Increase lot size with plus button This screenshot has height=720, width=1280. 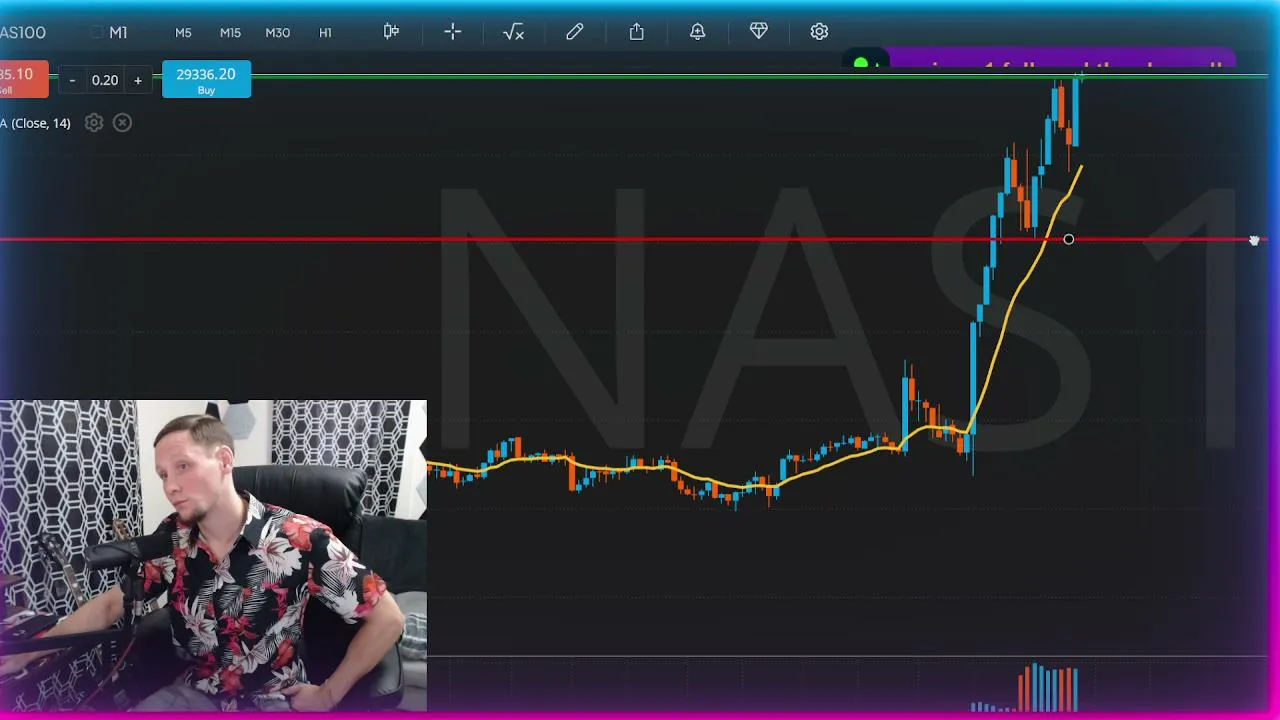pyautogui.click(x=138, y=80)
